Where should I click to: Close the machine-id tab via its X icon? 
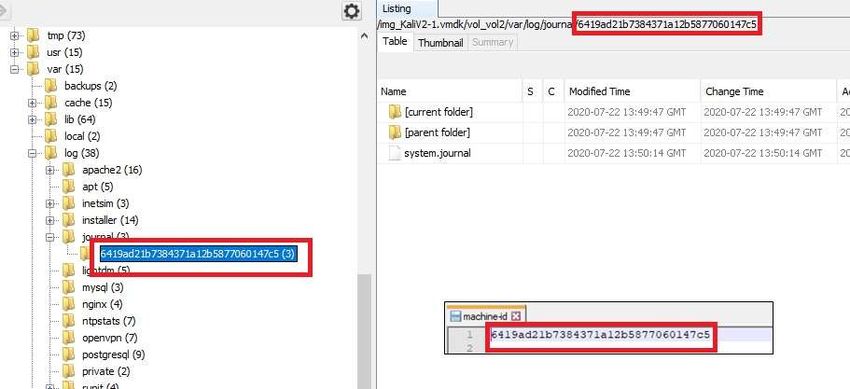pyautogui.click(x=516, y=316)
